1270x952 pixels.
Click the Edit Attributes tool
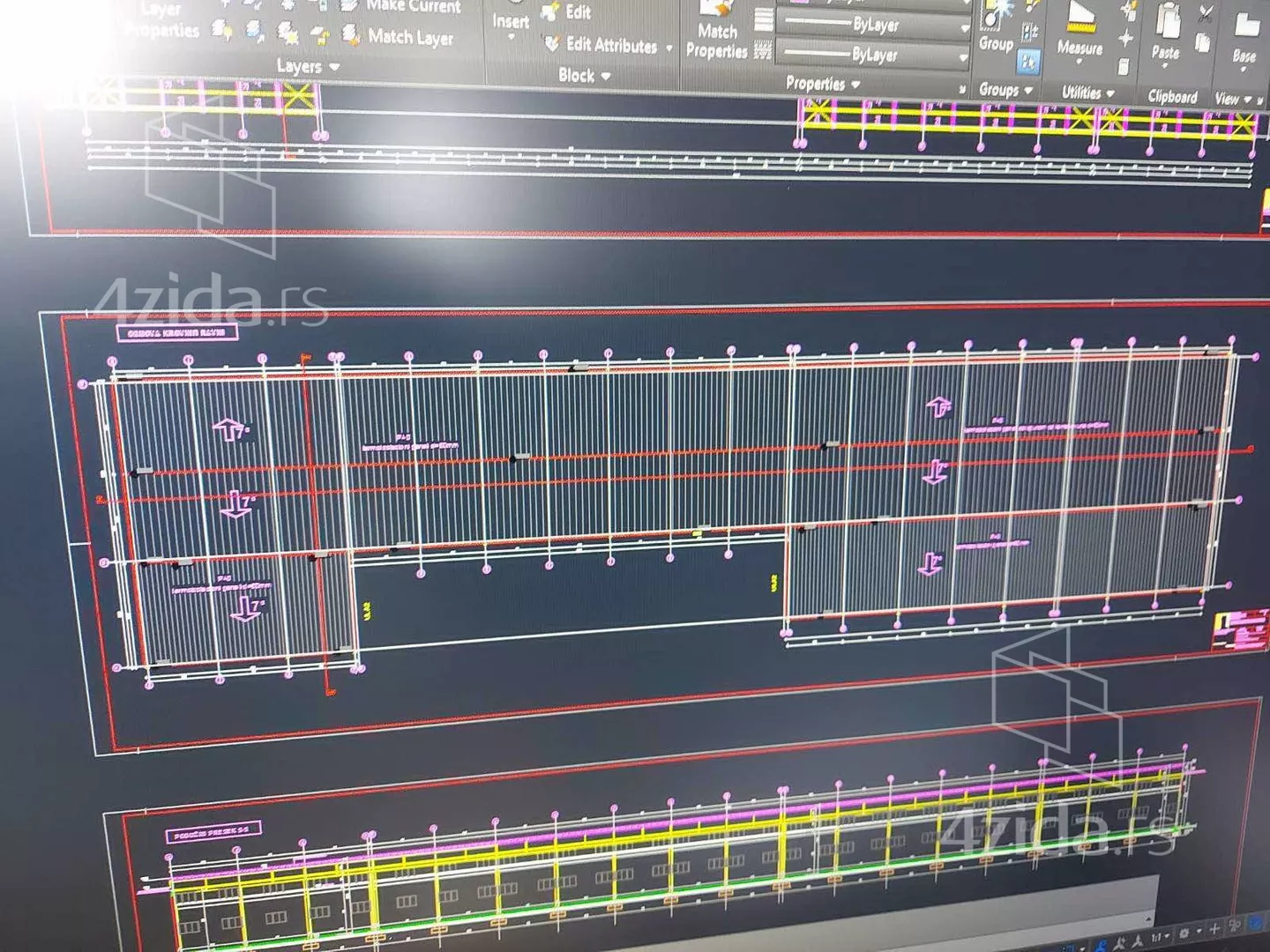pos(601,44)
